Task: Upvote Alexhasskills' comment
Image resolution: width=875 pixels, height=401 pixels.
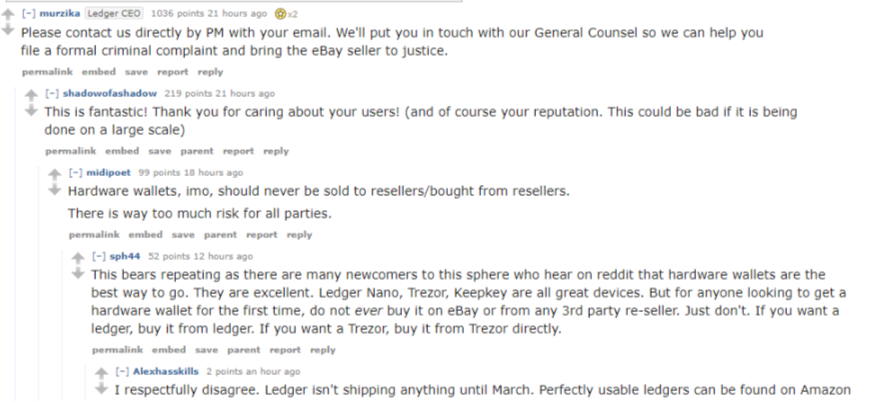Action: point(102,373)
